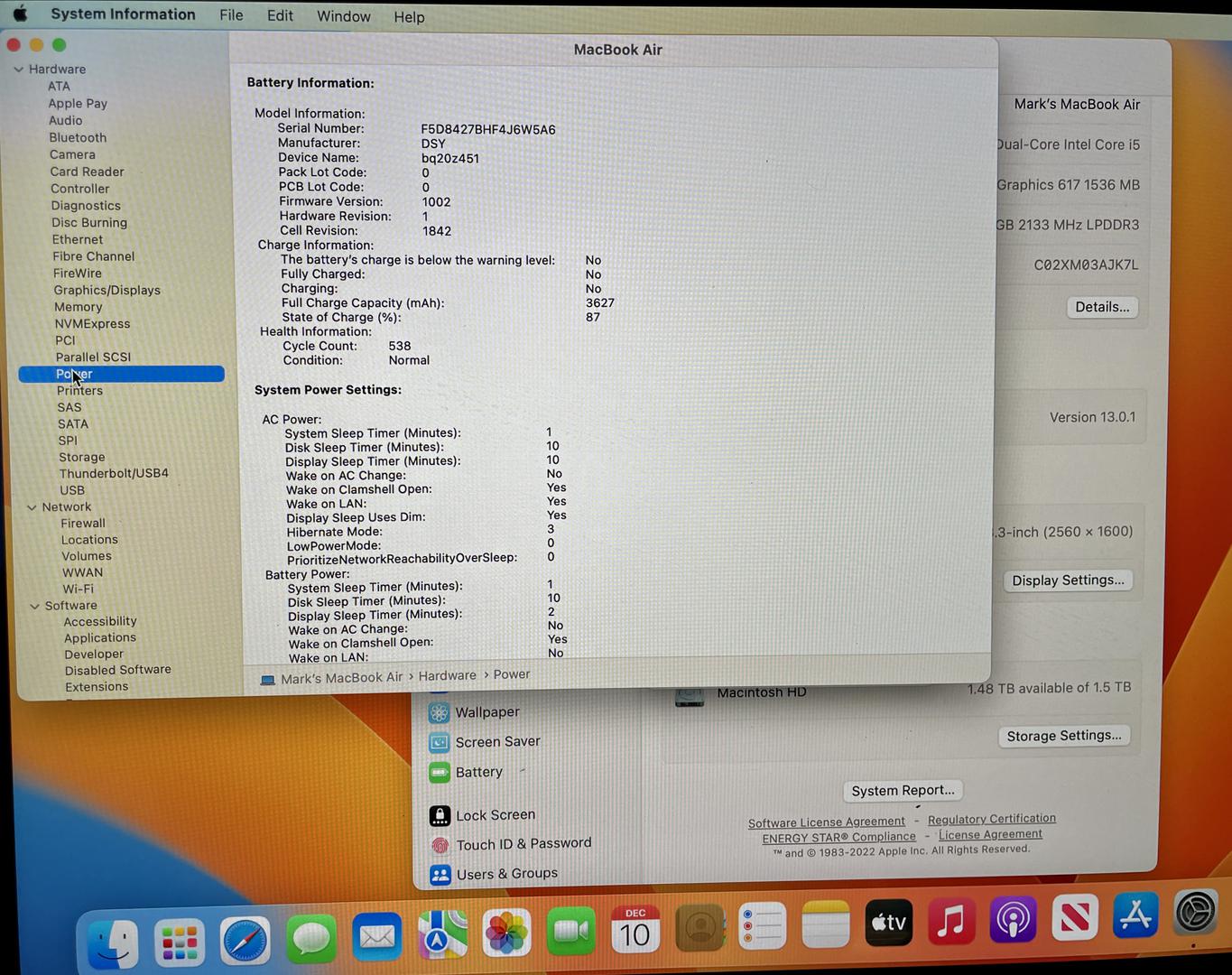
Task: Select NVMExpress in Hardware list
Action: tap(92, 323)
